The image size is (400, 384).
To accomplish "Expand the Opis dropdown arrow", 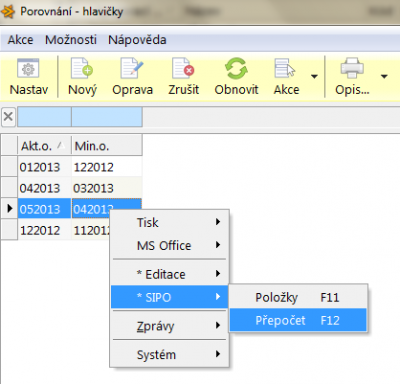I will pyautogui.click(x=384, y=77).
